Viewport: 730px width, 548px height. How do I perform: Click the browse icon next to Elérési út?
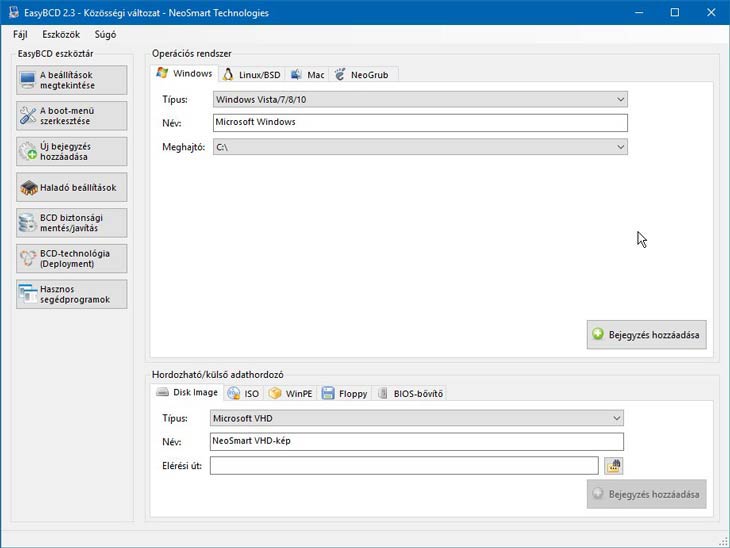click(x=613, y=465)
